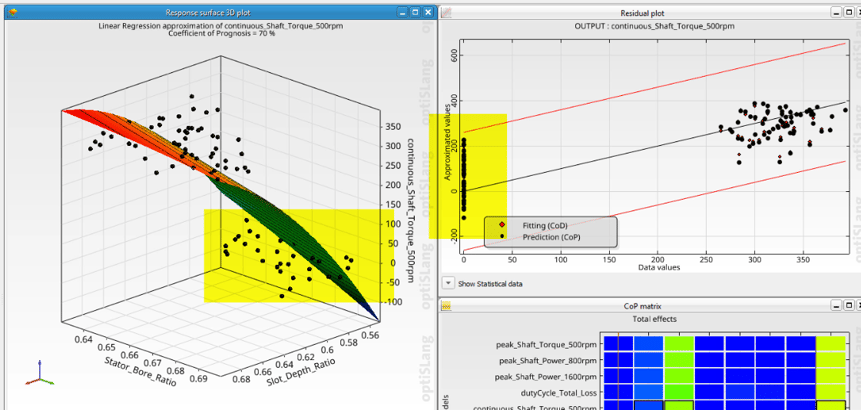Expand the Show Statistical data arrow
The image size is (861, 410).
click(x=449, y=283)
